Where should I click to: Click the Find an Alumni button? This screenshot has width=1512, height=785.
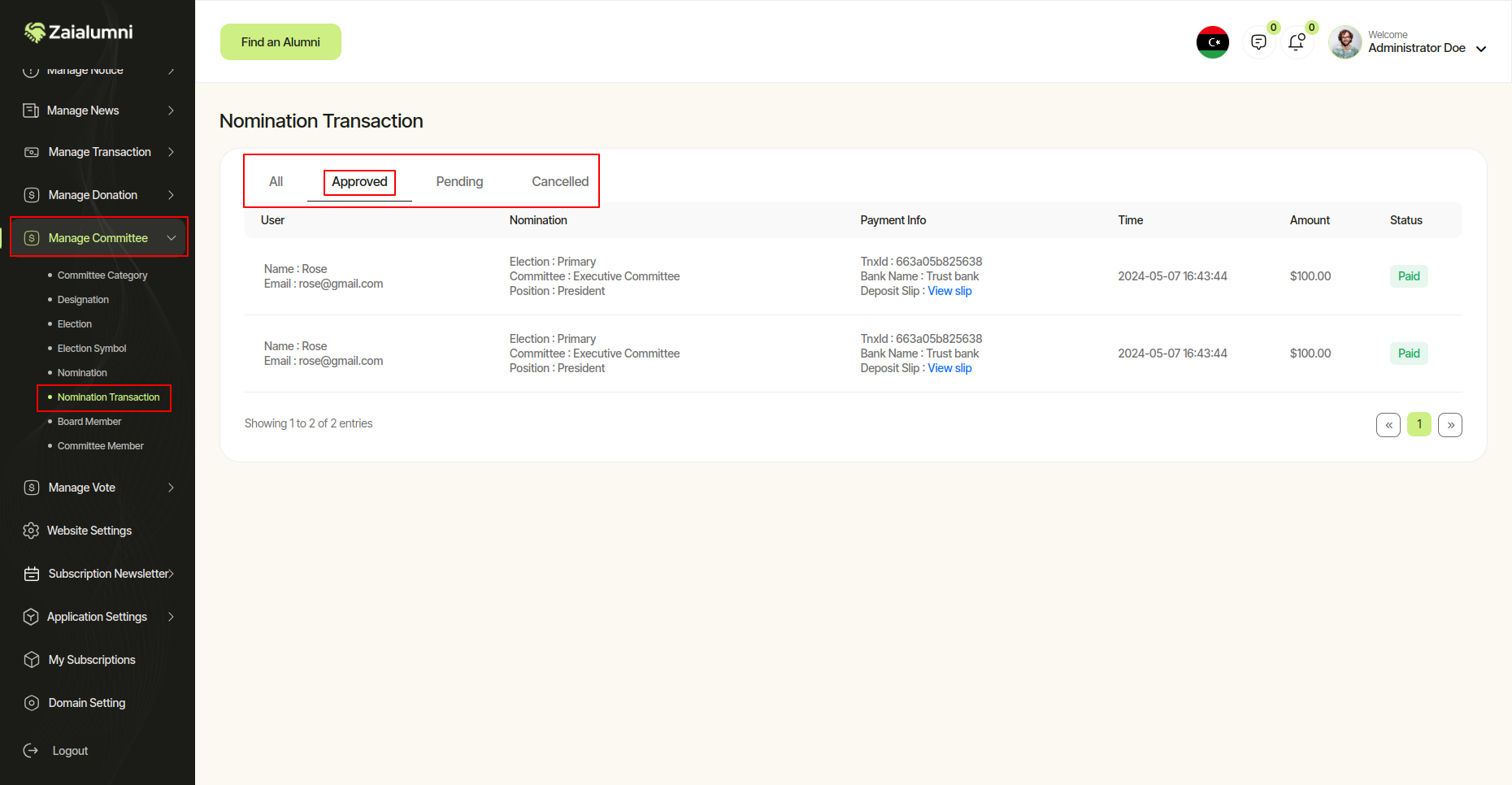click(x=280, y=42)
